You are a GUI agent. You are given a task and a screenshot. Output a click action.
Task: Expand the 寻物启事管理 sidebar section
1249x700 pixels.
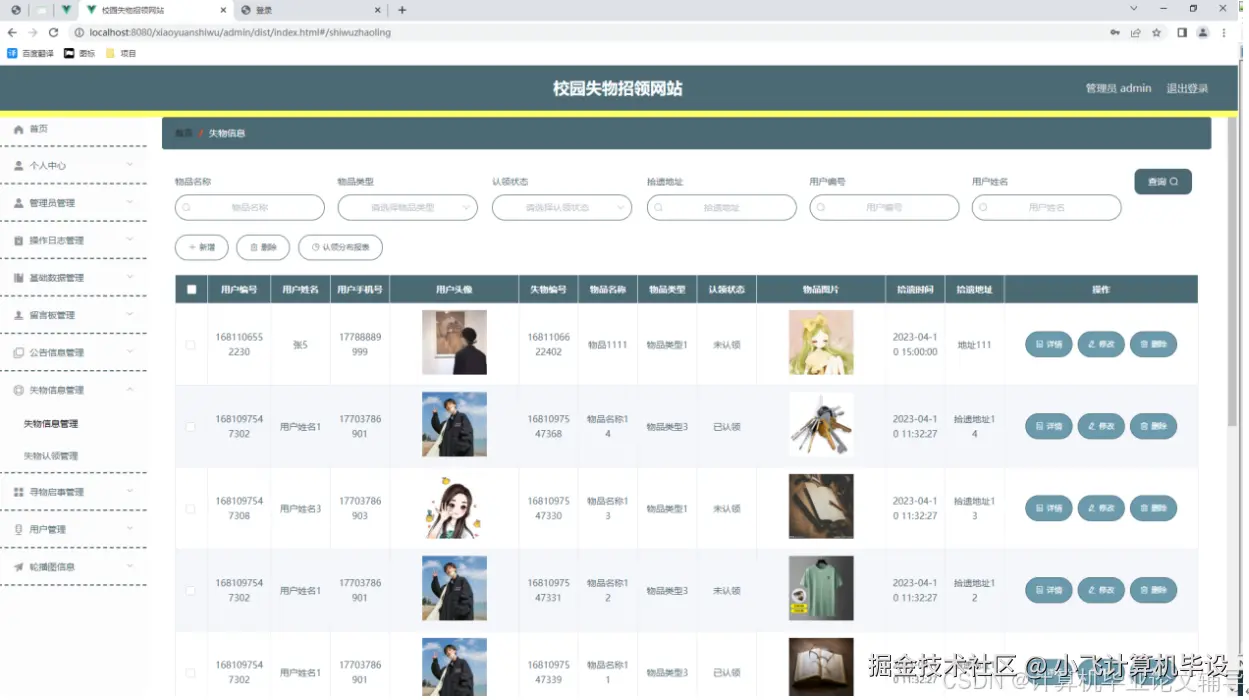click(18, 491)
